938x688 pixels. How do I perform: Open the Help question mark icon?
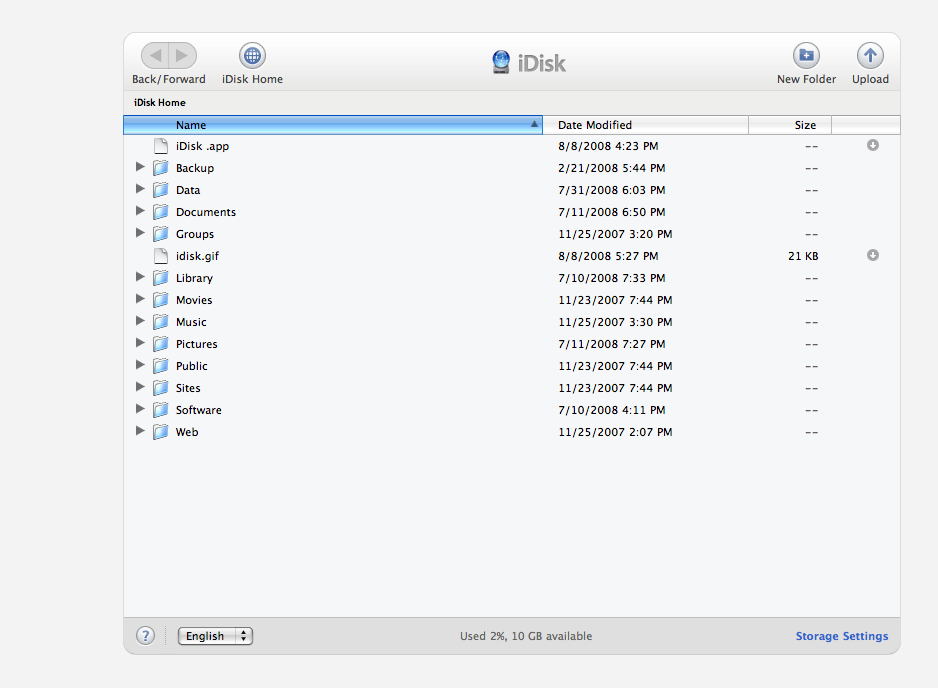(145, 635)
